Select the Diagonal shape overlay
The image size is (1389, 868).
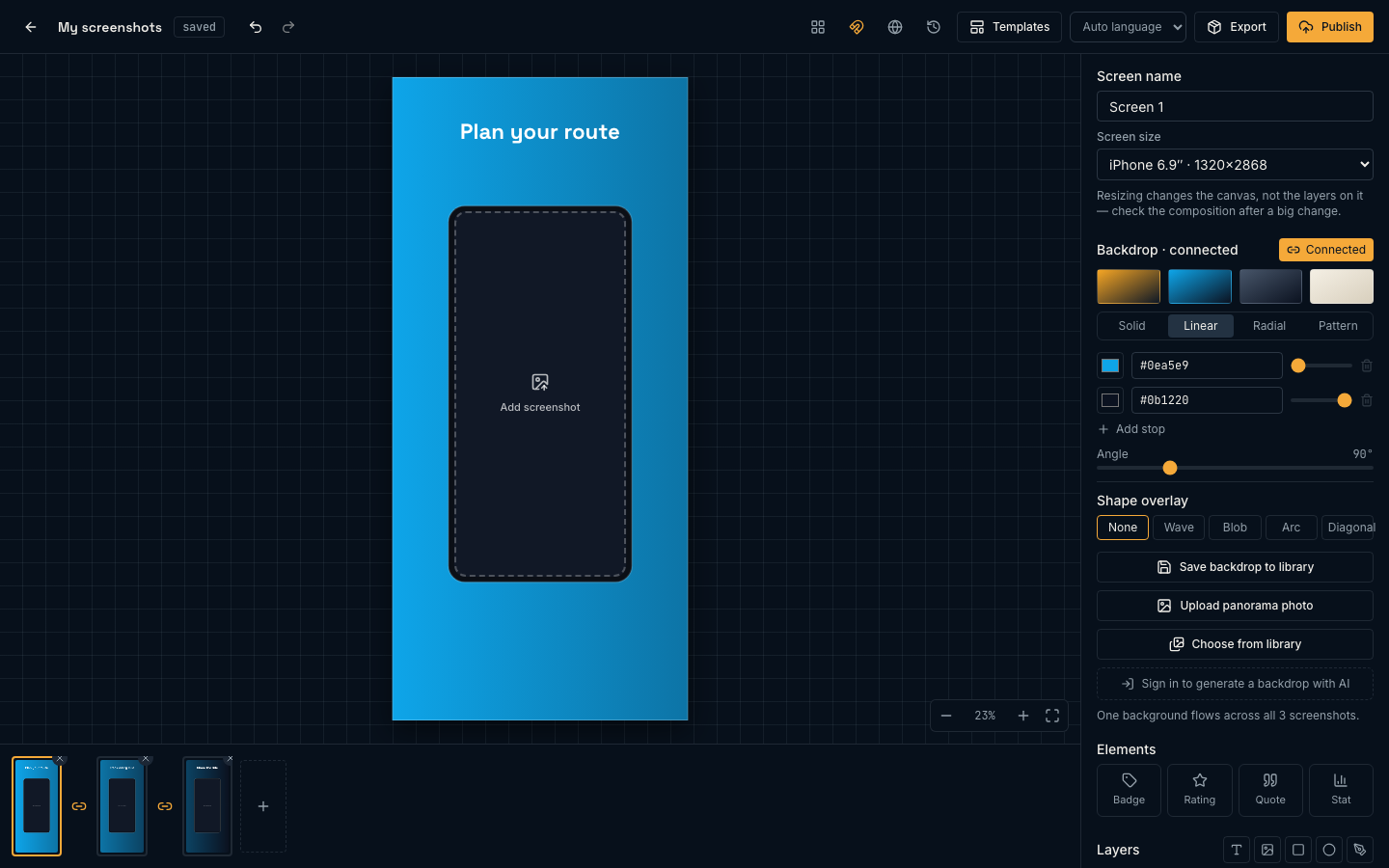[x=1348, y=528]
